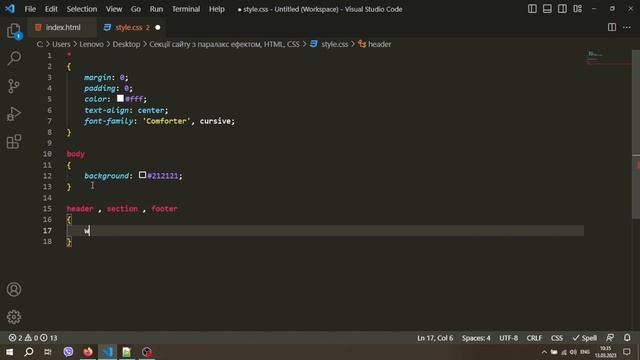Open Windows Start menu
Image resolution: width=640 pixels, height=360 pixels.
click(9, 352)
